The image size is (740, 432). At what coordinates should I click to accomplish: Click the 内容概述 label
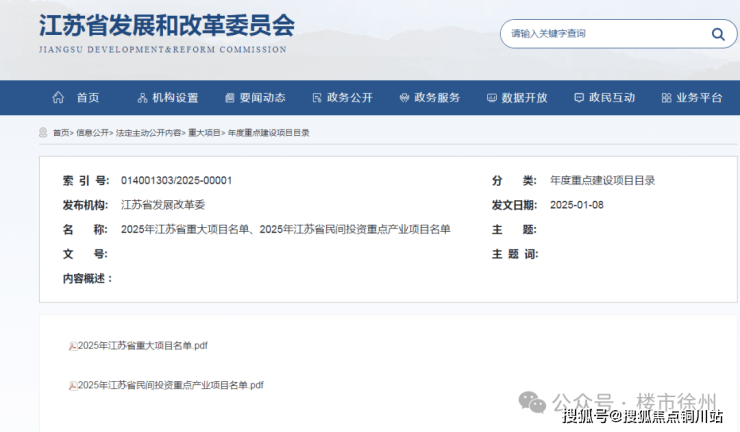[88, 279]
